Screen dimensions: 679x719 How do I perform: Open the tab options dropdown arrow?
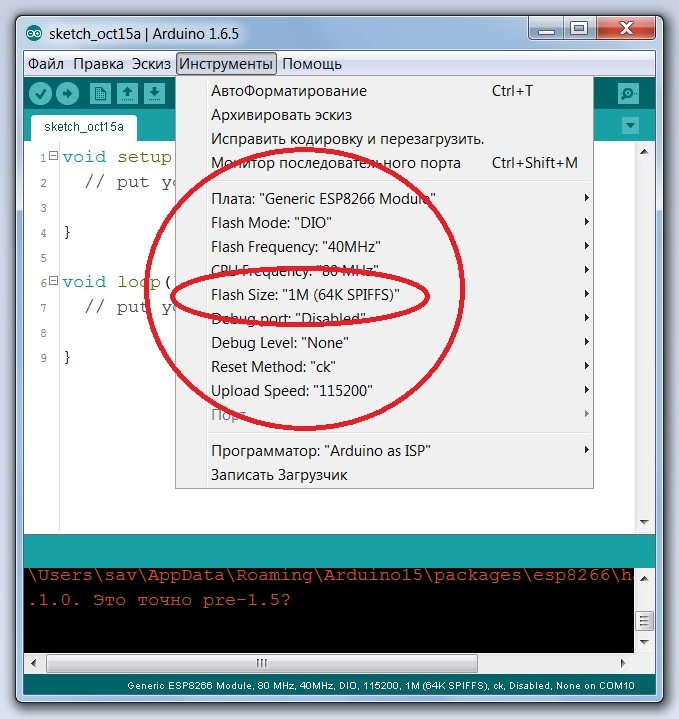630,125
